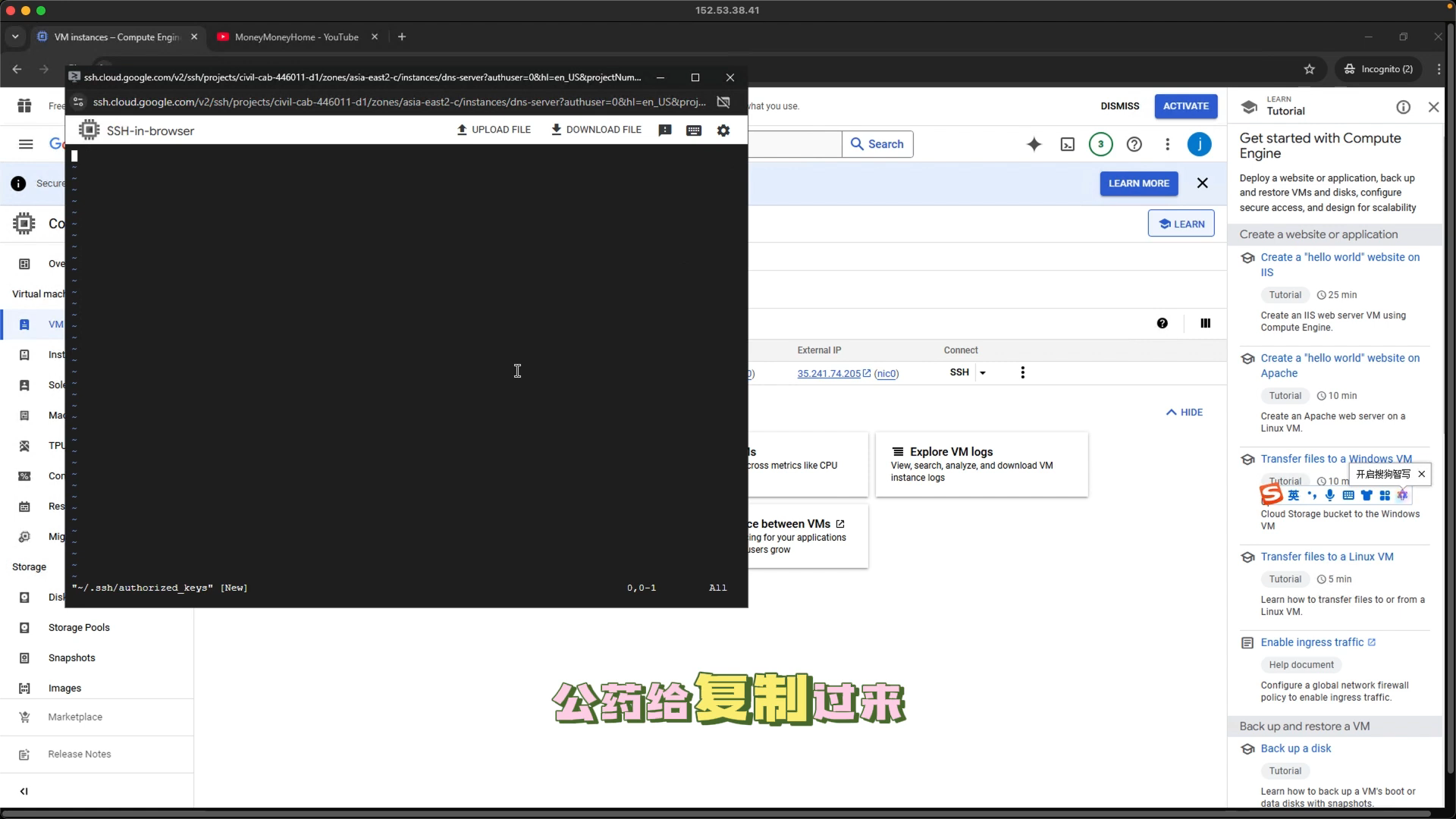Click the Sogou skin shirt icon
This screenshot has height=819, width=1456.
(x=1367, y=495)
